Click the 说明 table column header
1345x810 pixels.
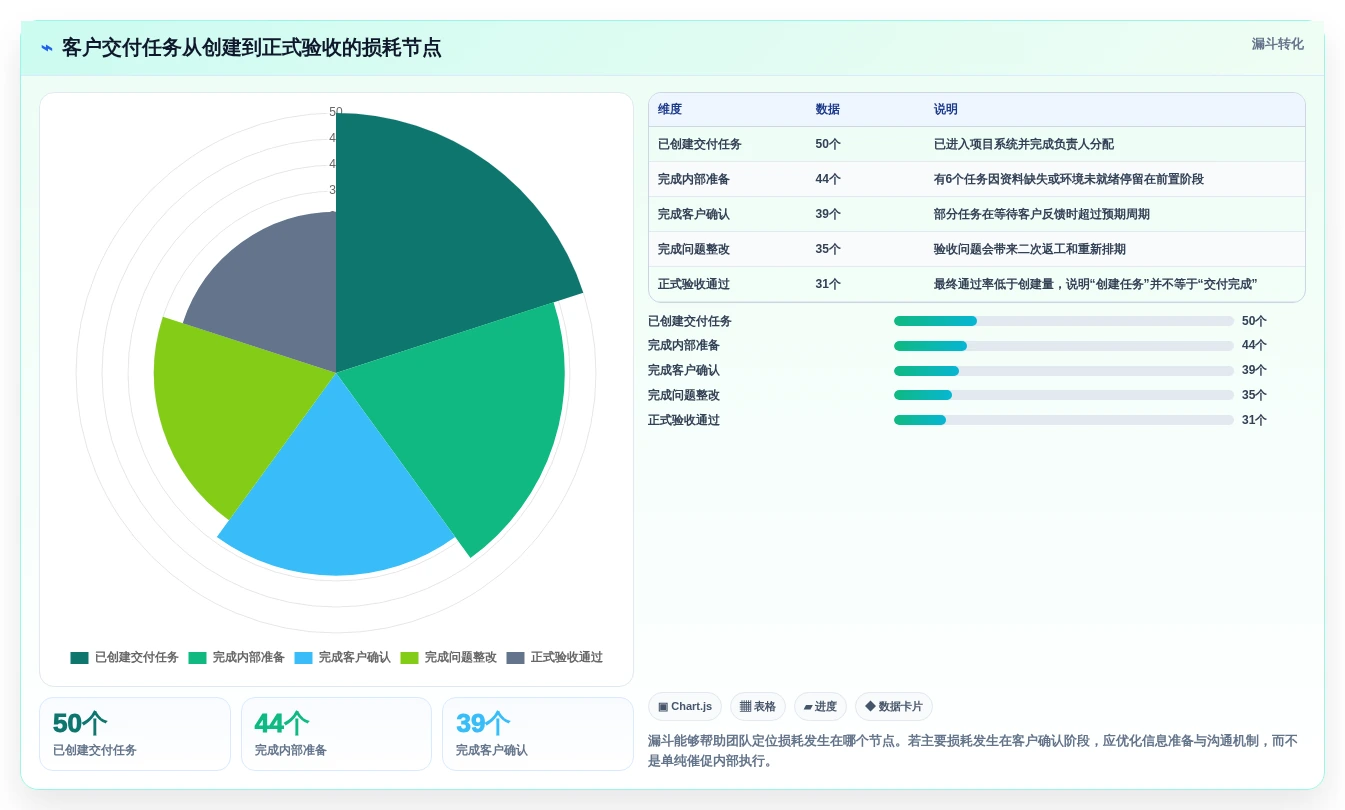[x=946, y=110]
